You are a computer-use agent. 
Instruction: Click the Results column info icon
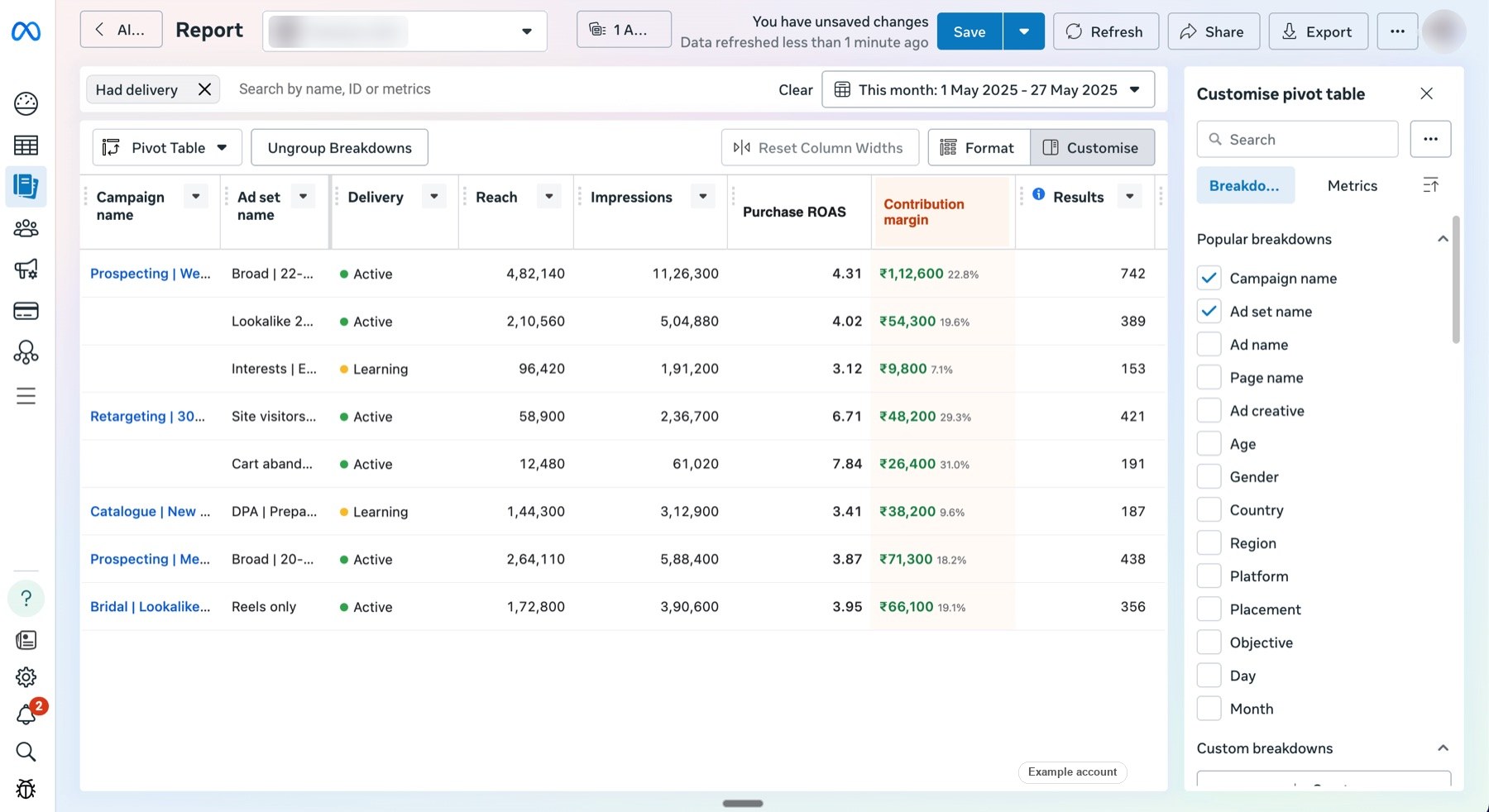1038,194
